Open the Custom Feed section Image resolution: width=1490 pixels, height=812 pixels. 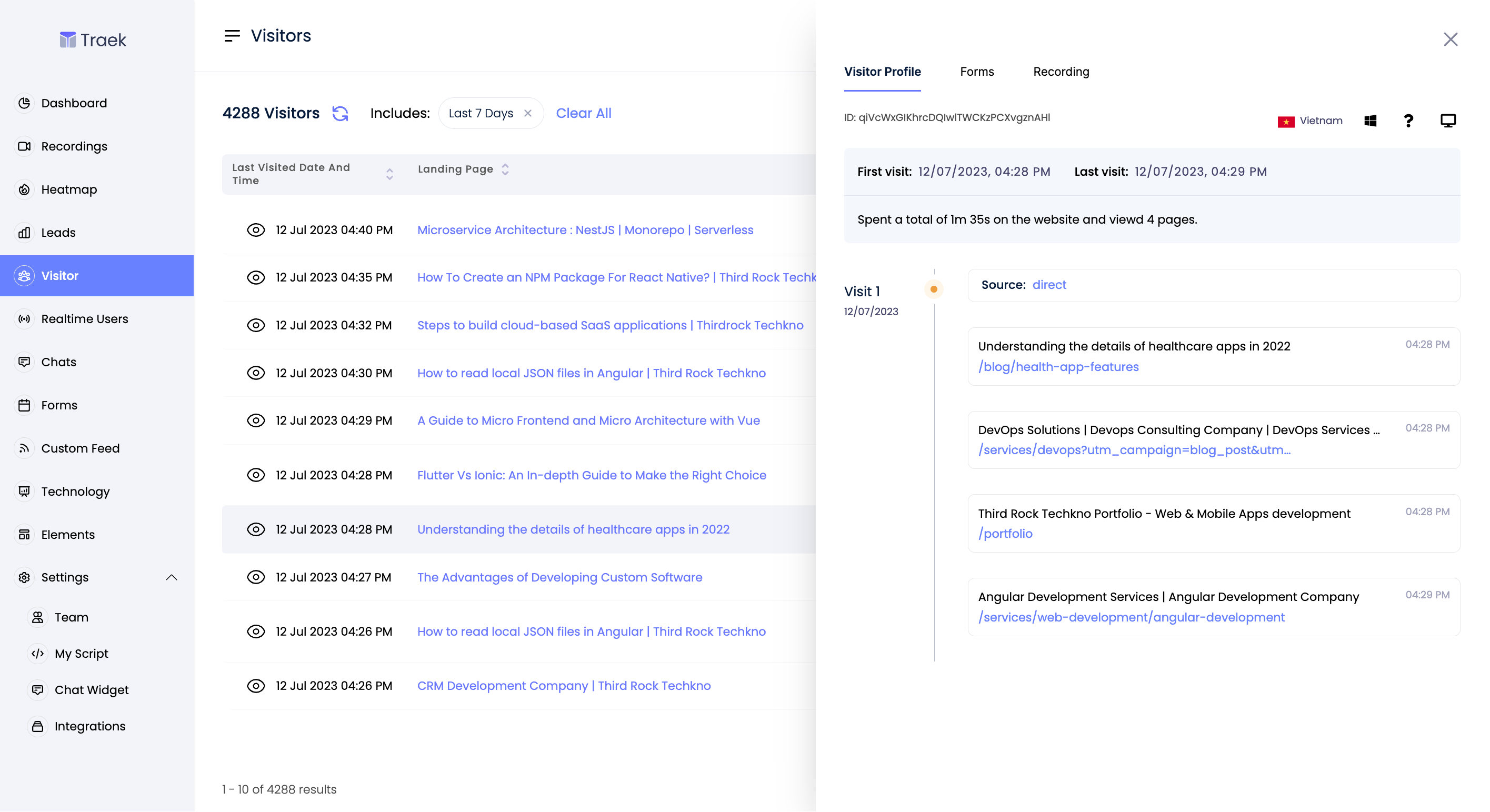pyautogui.click(x=81, y=448)
